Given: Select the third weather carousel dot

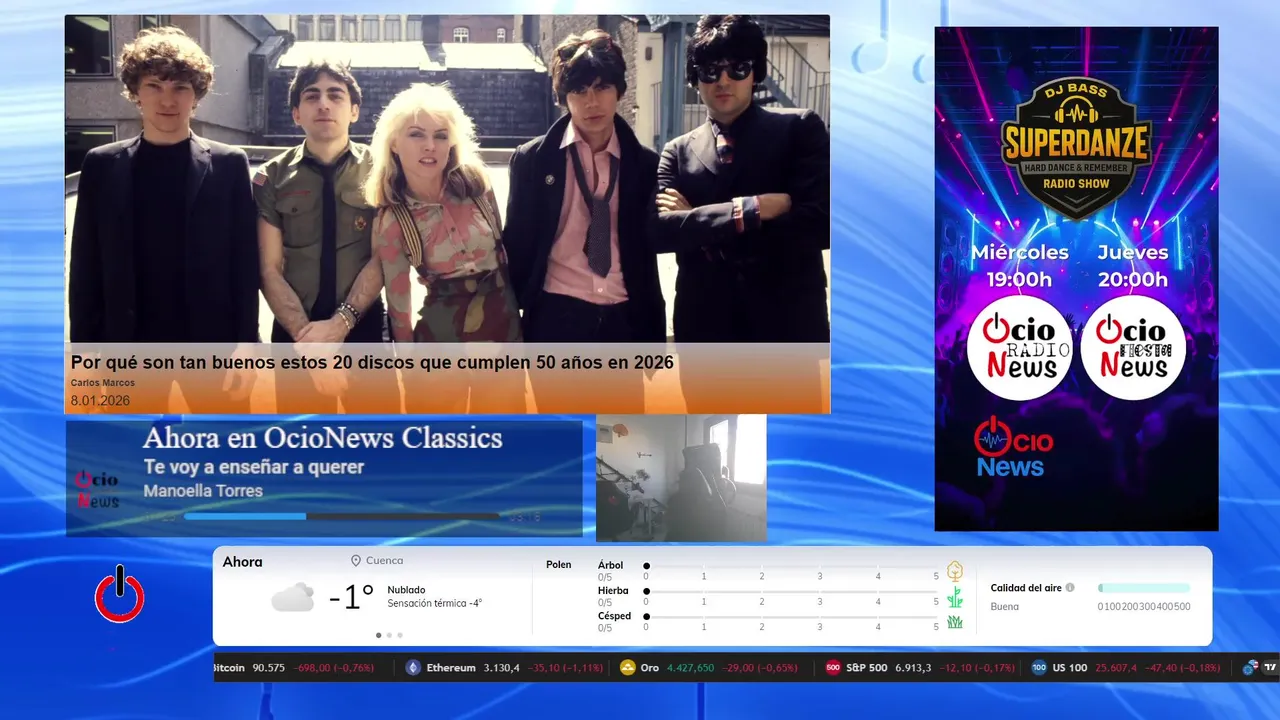Looking at the screenshot, I should [x=400, y=635].
